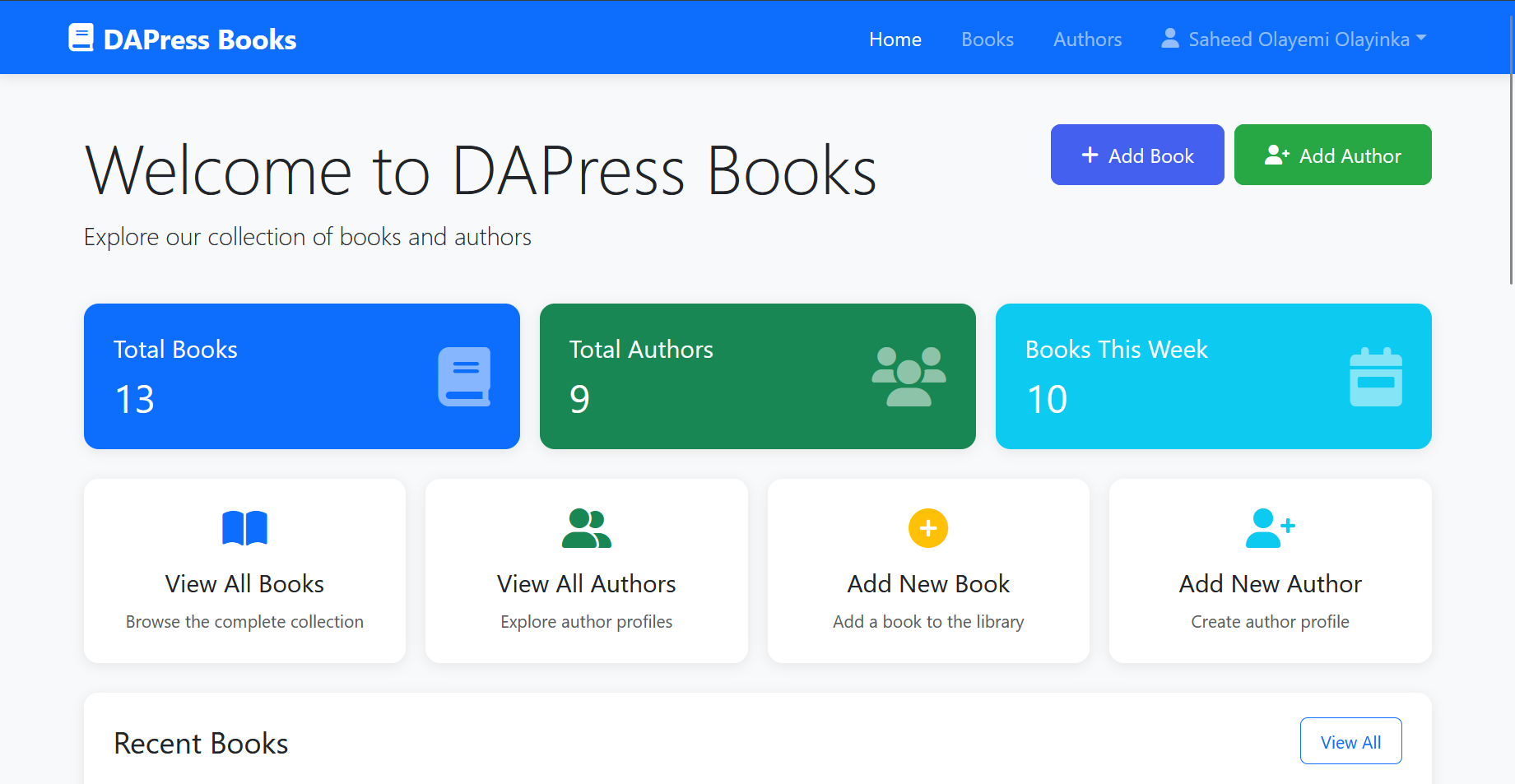
Task: Select the person-plus icon above Add New Author
Action: coord(1270,527)
